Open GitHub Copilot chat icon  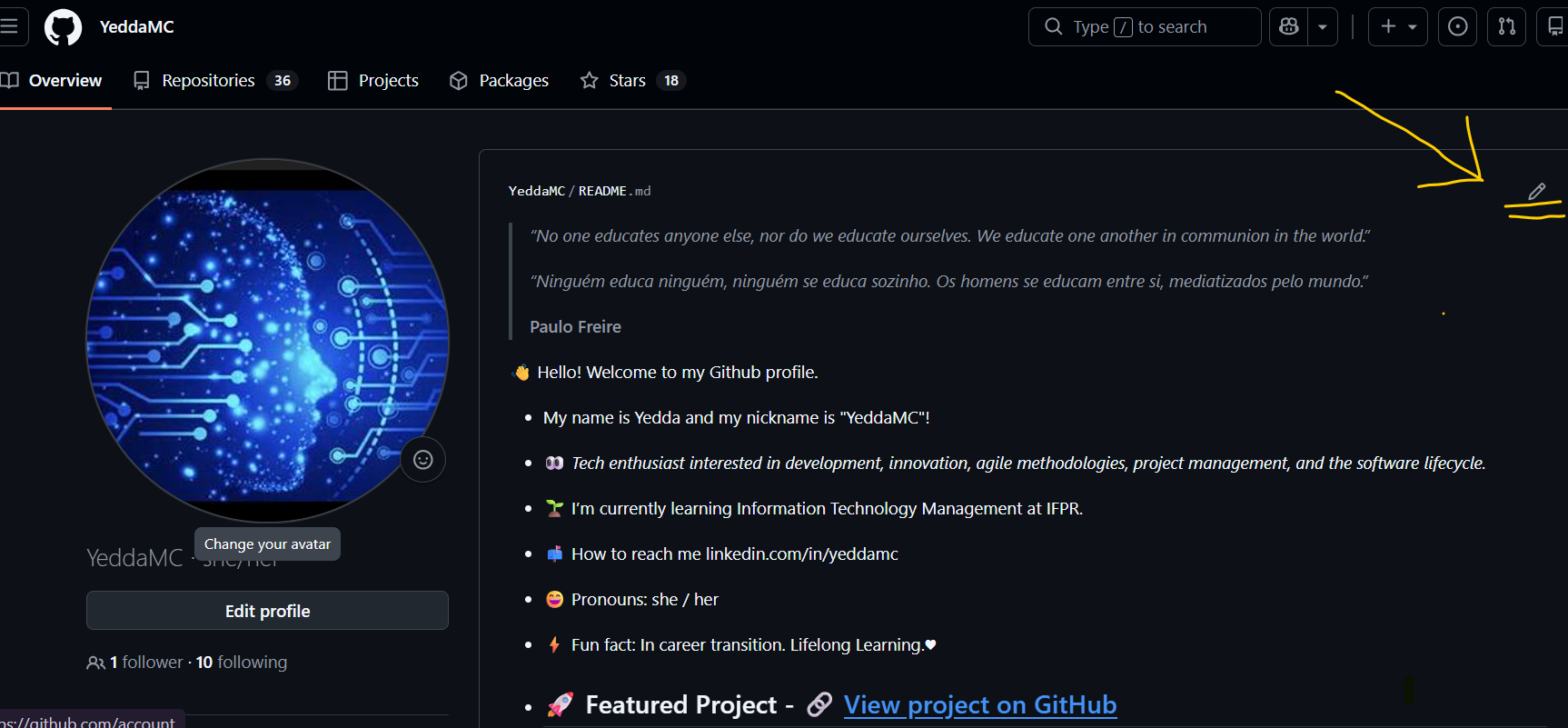tap(1289, 26)
